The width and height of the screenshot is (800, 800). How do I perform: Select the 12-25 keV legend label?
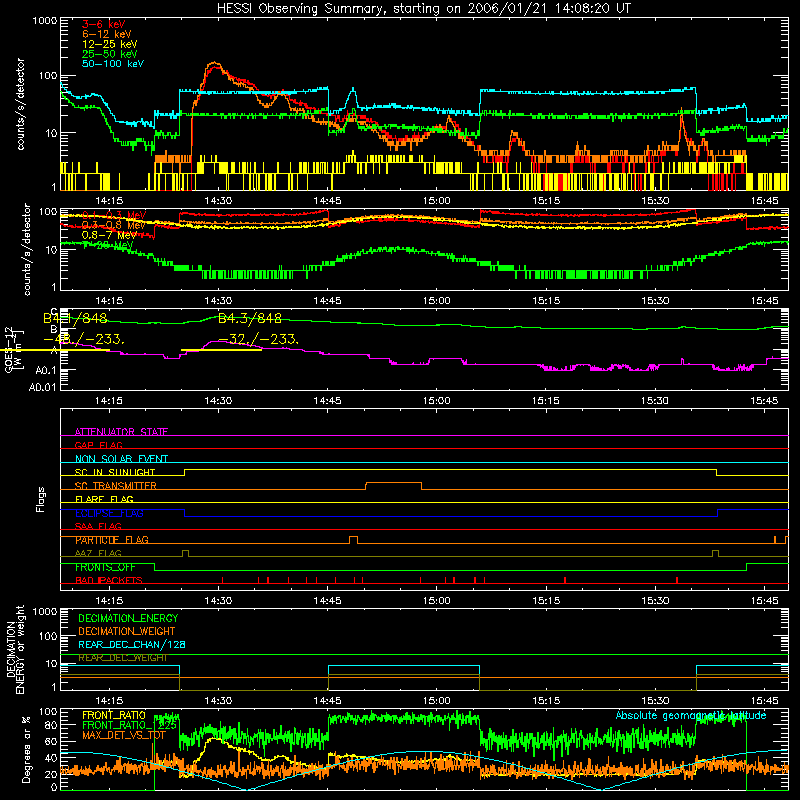pyautogui.click(x=110, y=44)
